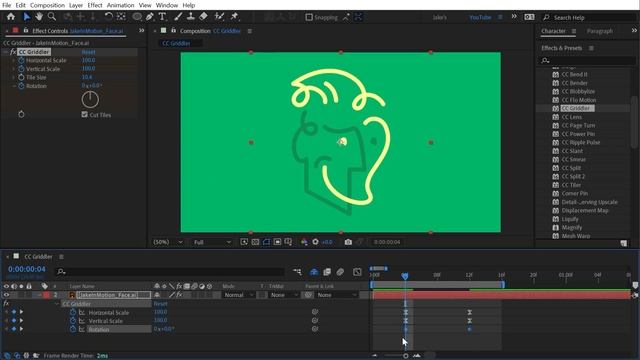Click the Tile Size stopwatch in Effect Controls

coord(21,77)
